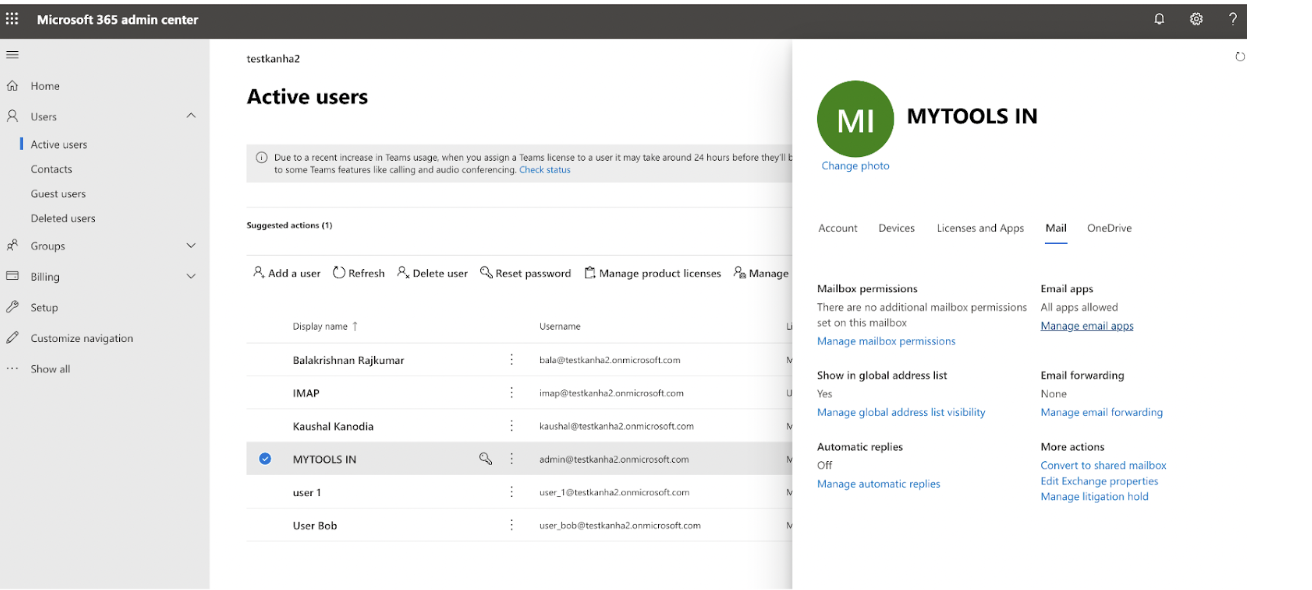Click the Manage automatic replies link

tap(879, 484)
